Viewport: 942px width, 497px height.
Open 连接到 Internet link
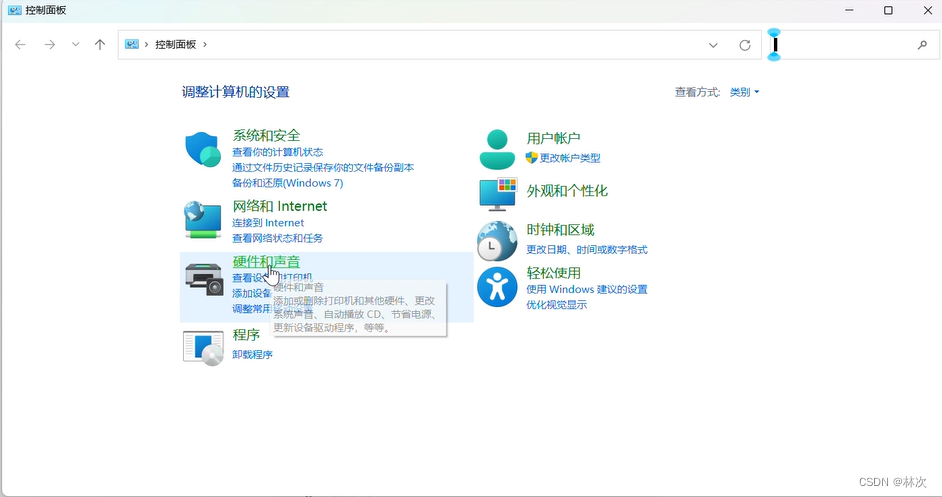(x=268, y=223)
